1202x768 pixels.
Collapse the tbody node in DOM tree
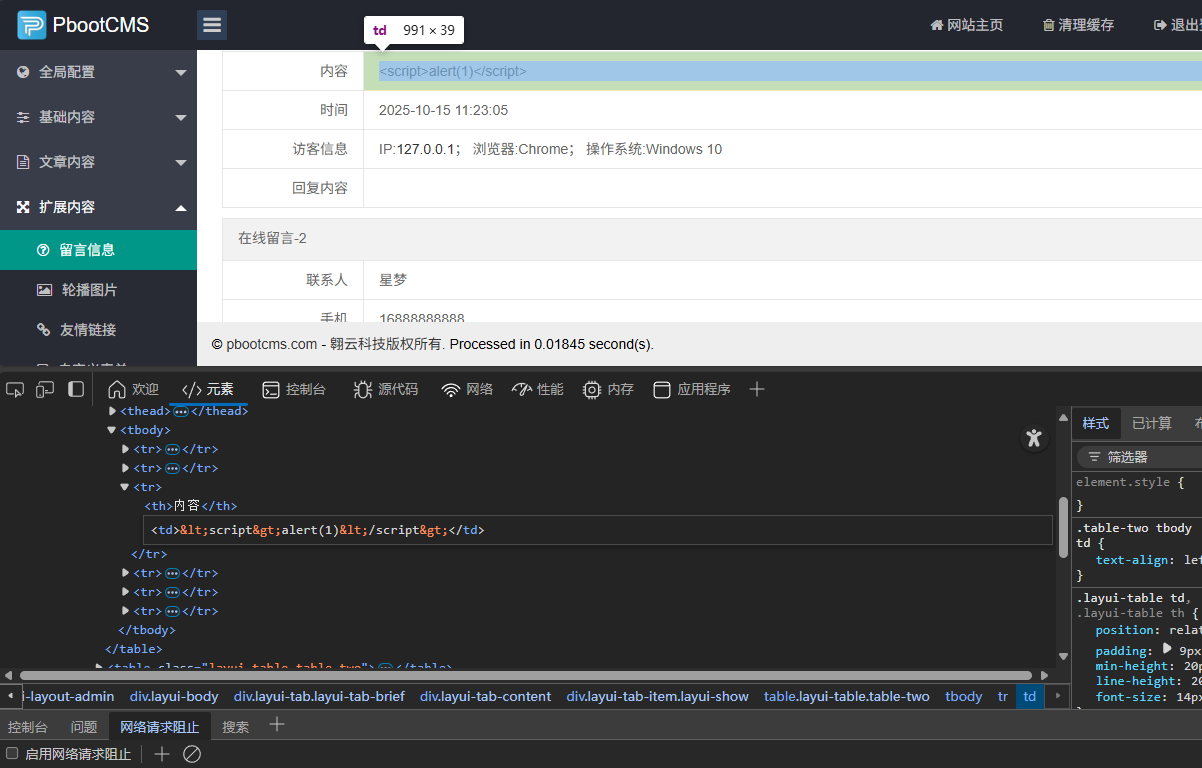(x=113, y=430)
